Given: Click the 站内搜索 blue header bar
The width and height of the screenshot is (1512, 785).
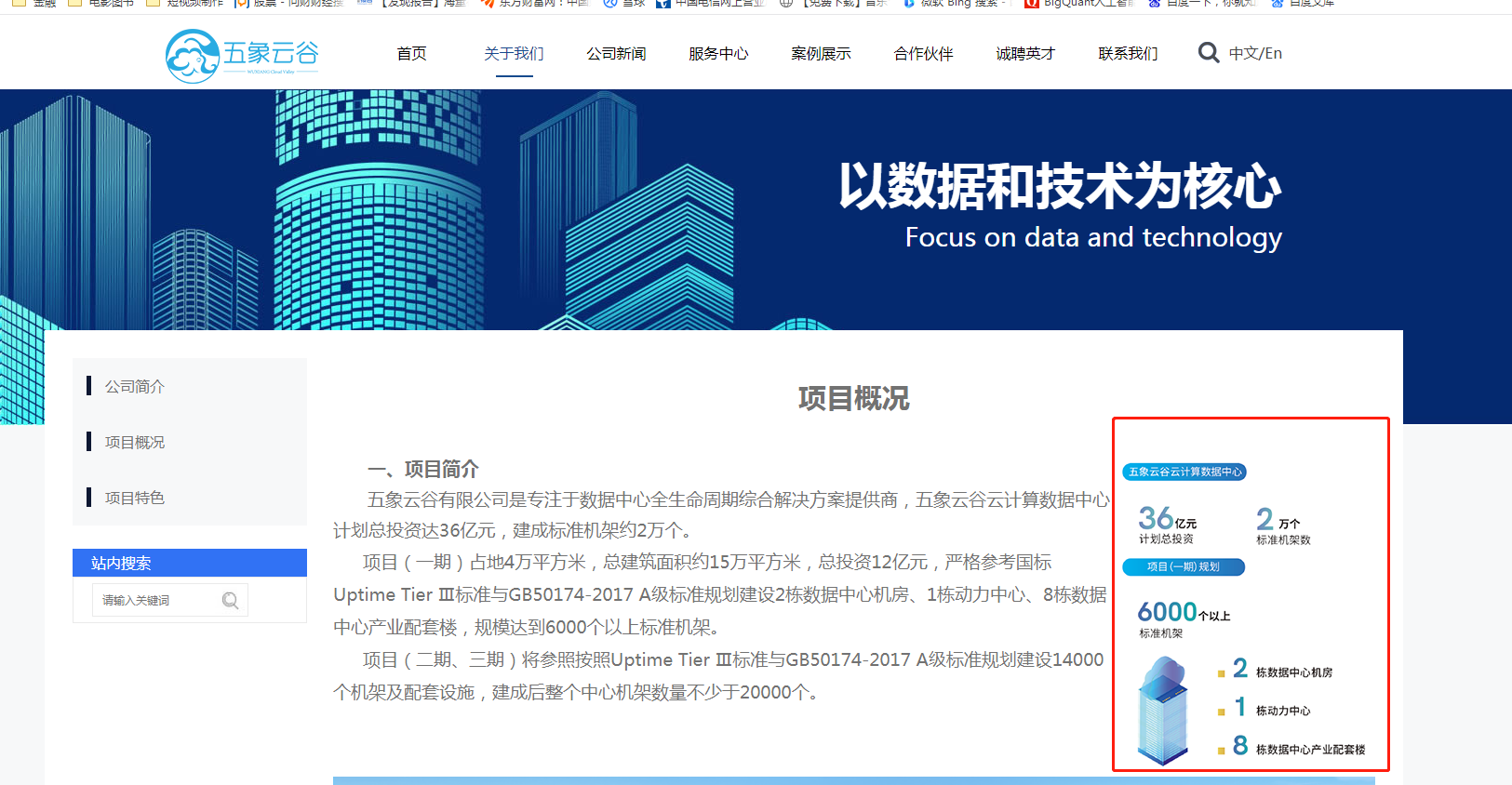Looking at the screenshot, I should pyautogui.click(x=190, y=563).
